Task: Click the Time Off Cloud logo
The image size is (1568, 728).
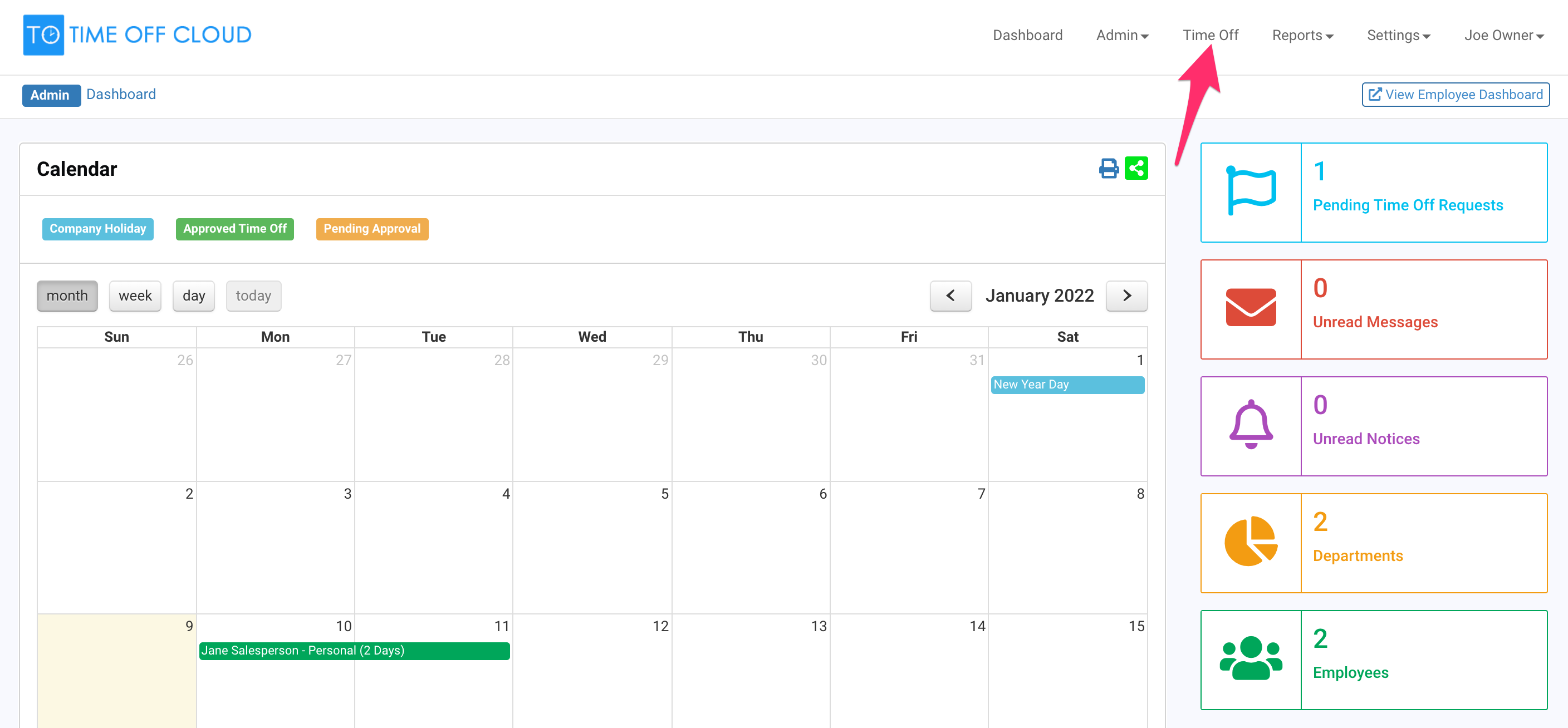Action: pyautogui.click(x=137, y=35)
